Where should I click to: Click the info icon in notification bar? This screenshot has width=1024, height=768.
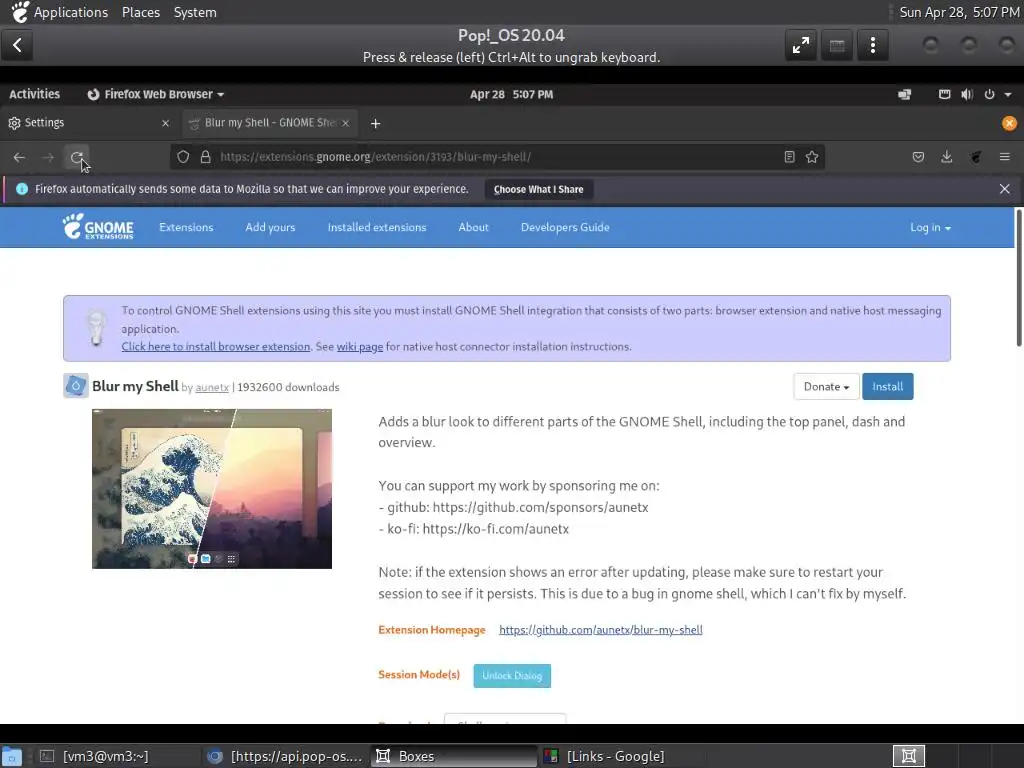[x=22, y=189]
